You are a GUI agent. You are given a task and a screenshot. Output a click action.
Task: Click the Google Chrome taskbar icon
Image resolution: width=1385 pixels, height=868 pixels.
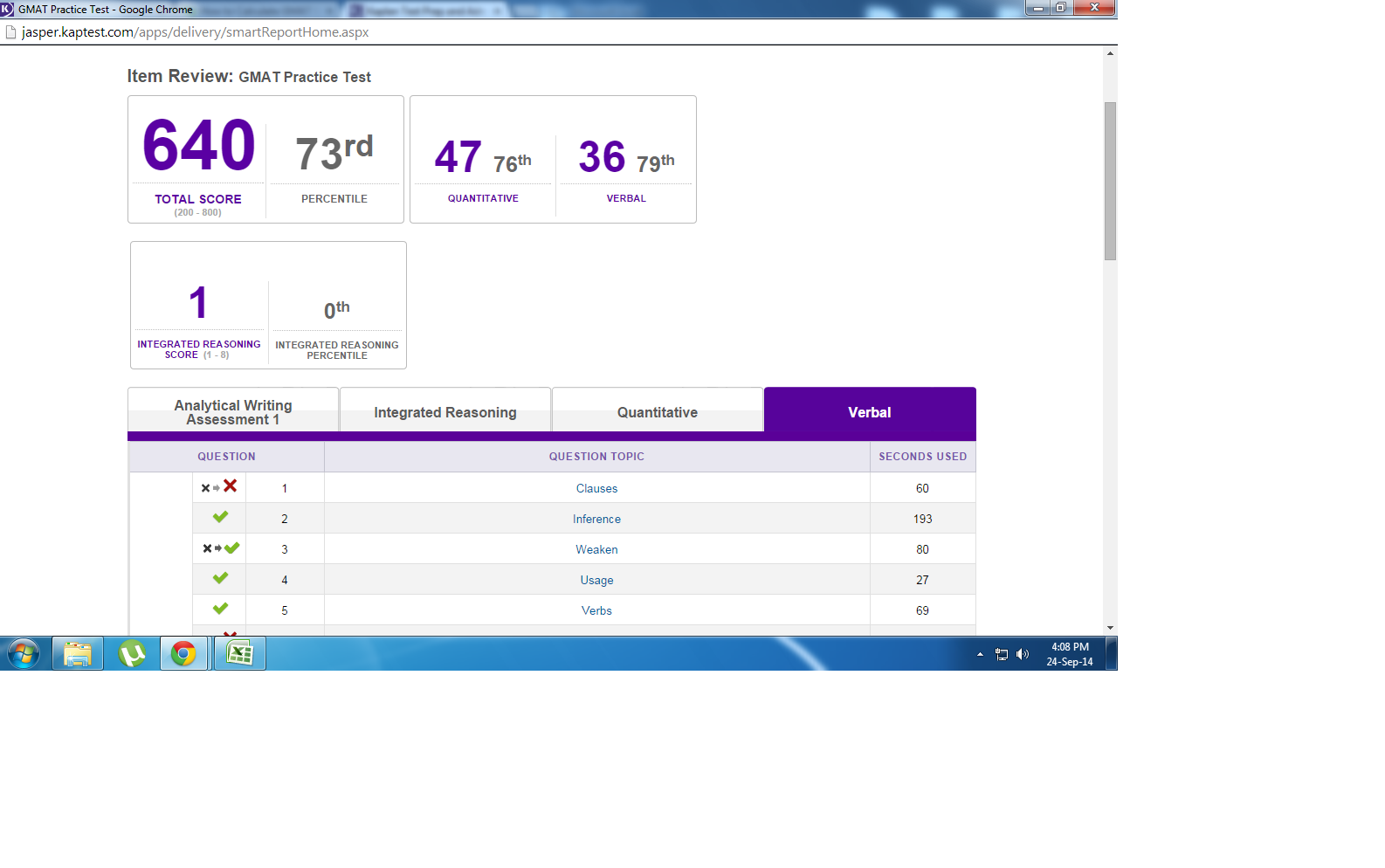tap(183, 653)
